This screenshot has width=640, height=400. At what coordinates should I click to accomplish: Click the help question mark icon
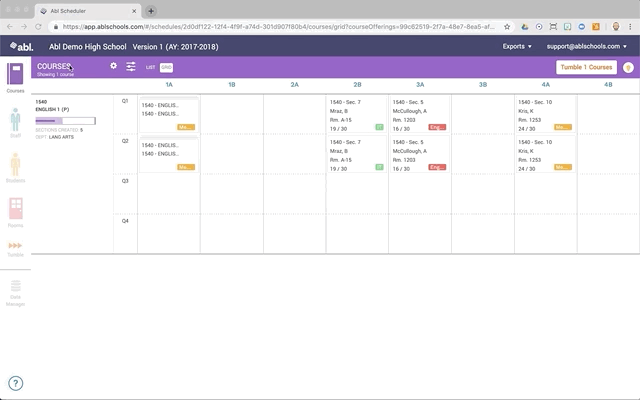click(16, 383)
